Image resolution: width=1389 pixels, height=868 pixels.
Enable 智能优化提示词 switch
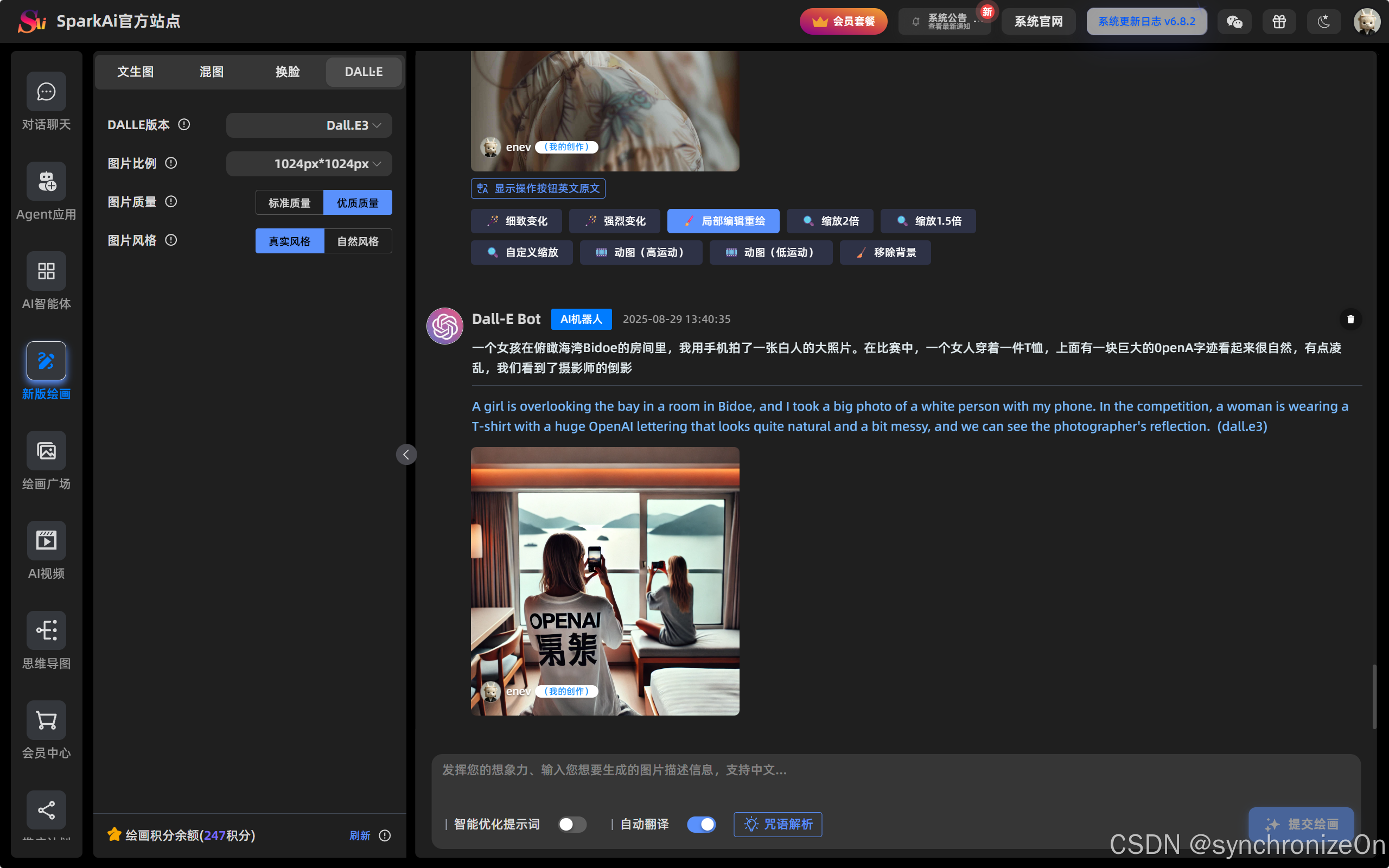pos(572,825)
